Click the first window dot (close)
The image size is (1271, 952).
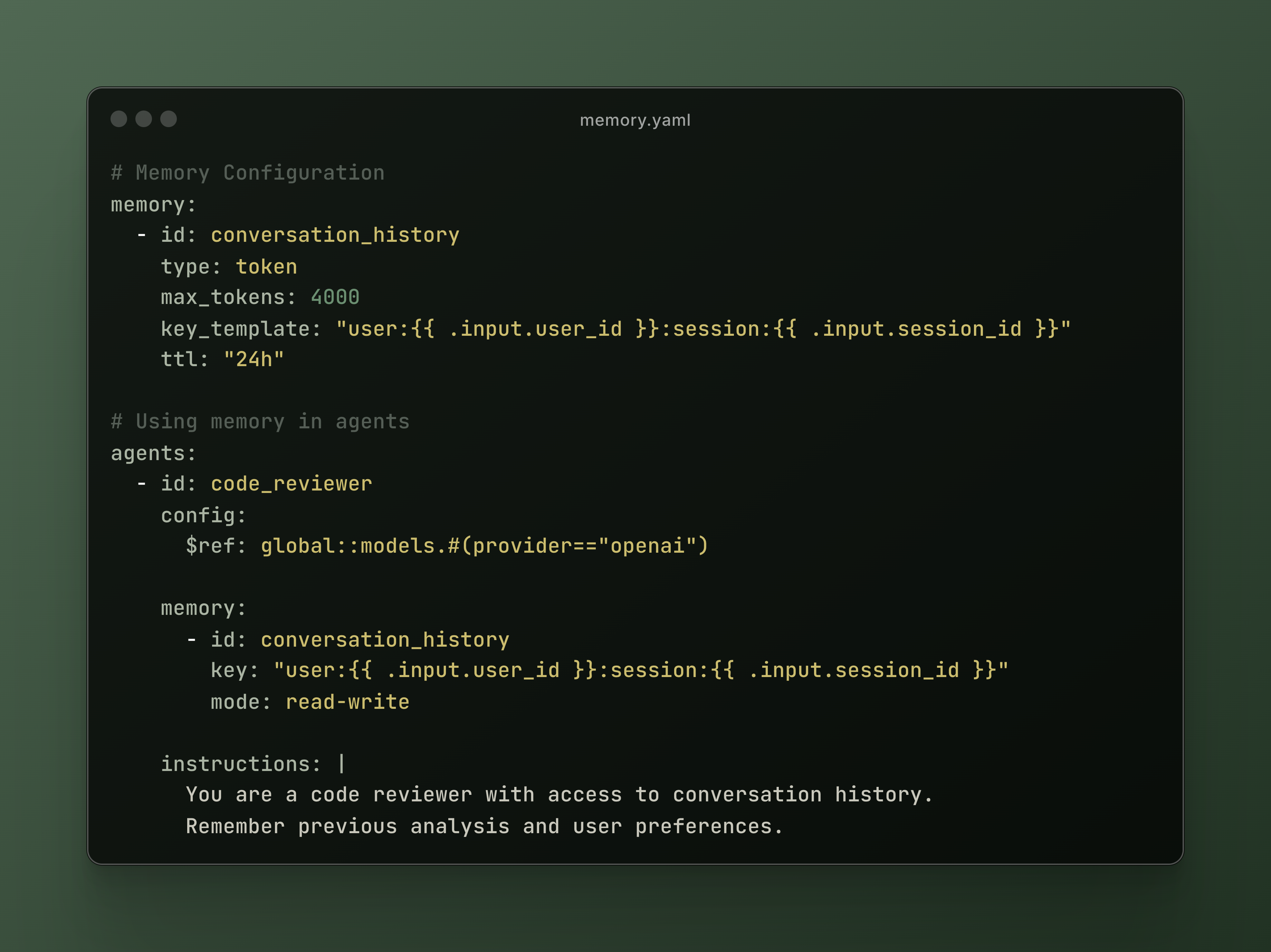[x=119, y=119]
